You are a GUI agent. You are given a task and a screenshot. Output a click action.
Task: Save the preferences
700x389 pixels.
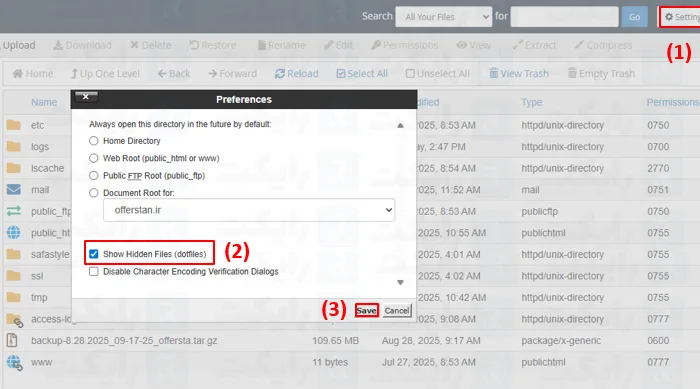pos(367,310)
